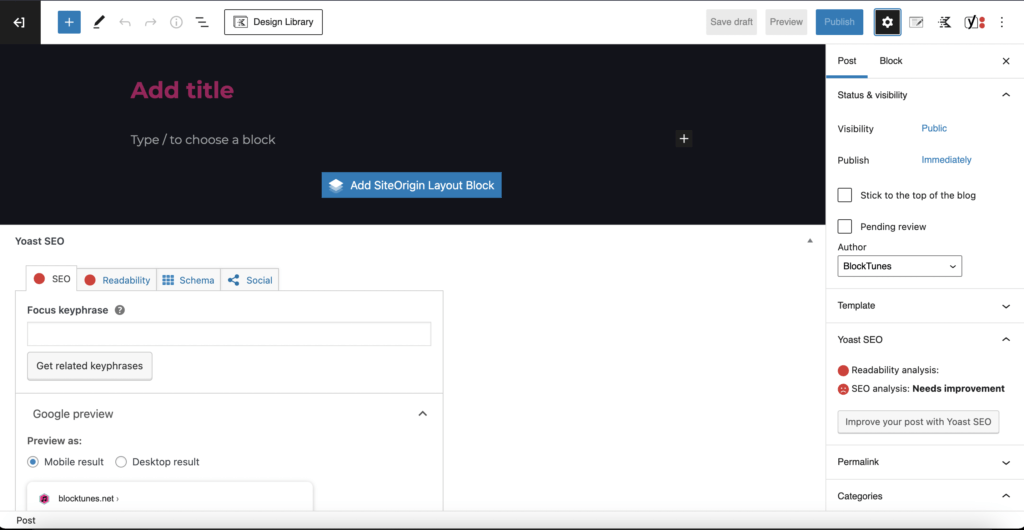
Task: Click the Readability analysis red dot
Action: (843, 371)
